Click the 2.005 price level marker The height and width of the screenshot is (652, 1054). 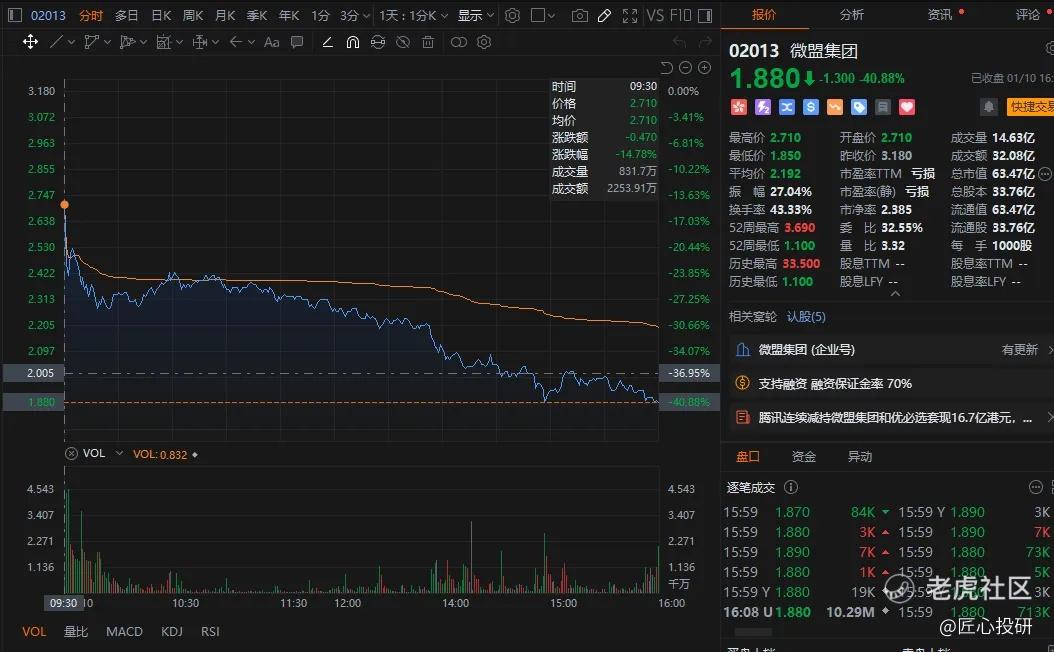click(x=34, y=373)
